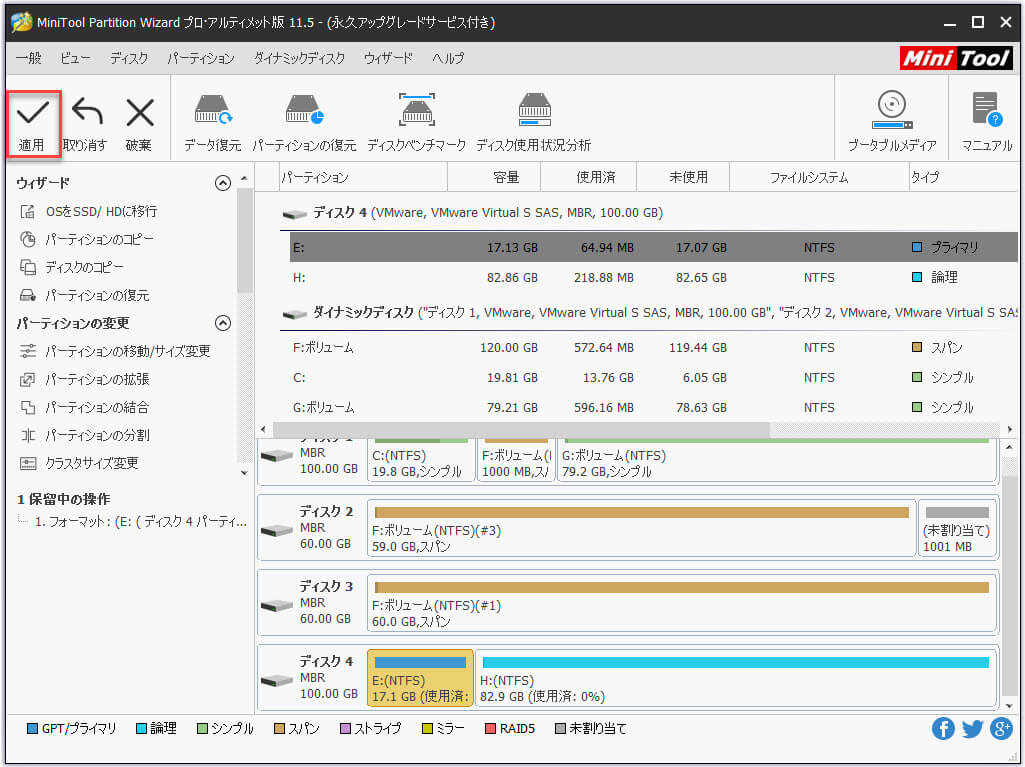This screenshot has height=767, width=1025.
Task: Open the ダイナミックディスク menu
Action: tap(299, 58)
